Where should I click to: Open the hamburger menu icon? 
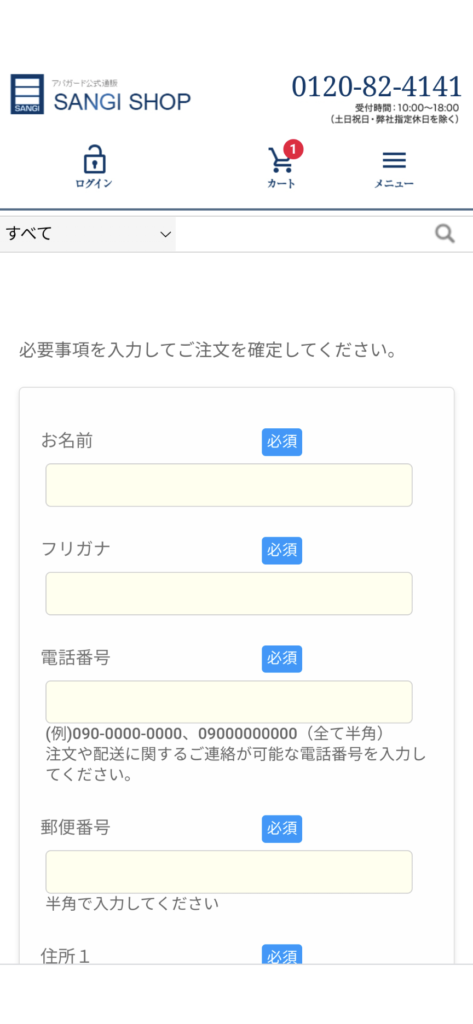coord(394,161)
